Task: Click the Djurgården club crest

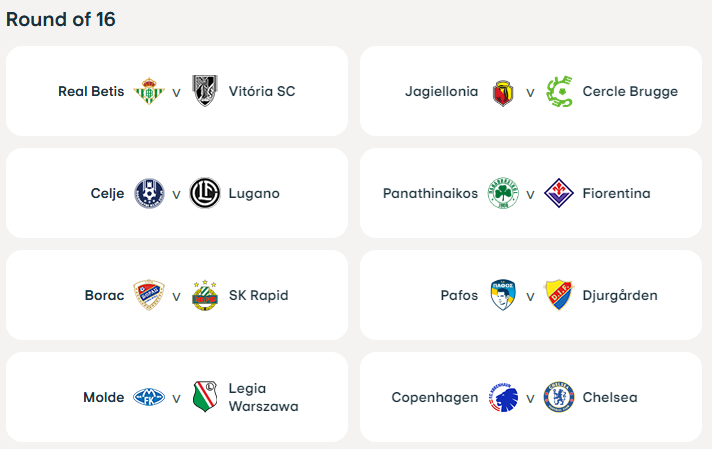Action: coord(559,295)
